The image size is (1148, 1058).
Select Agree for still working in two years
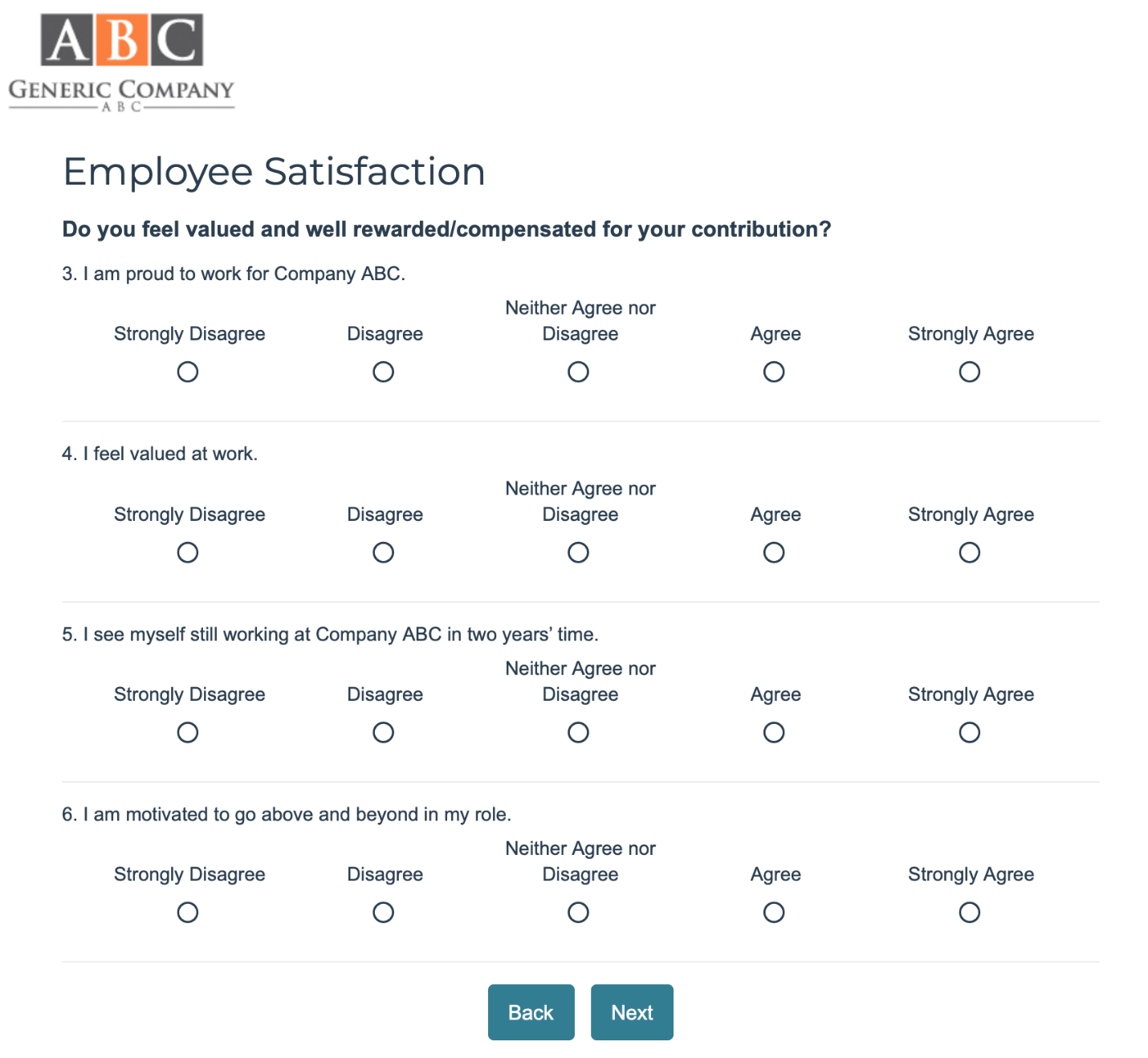click(773, 732)
